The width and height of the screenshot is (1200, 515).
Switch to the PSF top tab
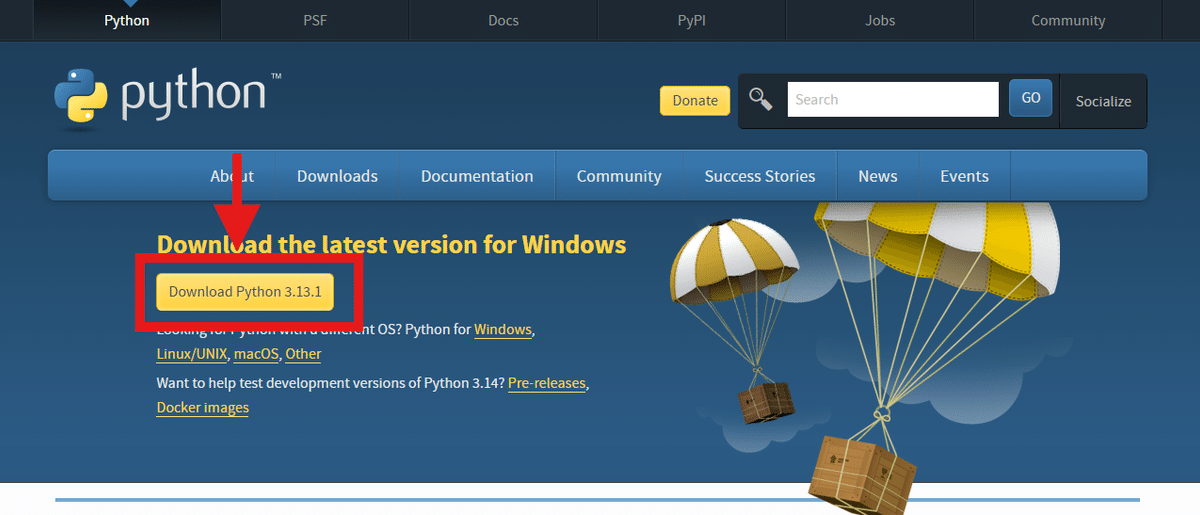315,20
